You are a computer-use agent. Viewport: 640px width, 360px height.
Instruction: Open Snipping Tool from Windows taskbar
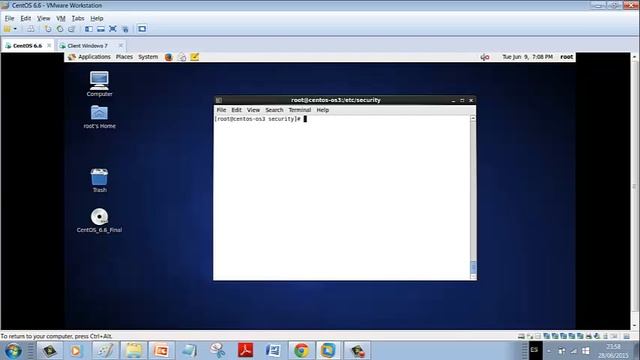point(218,351)
